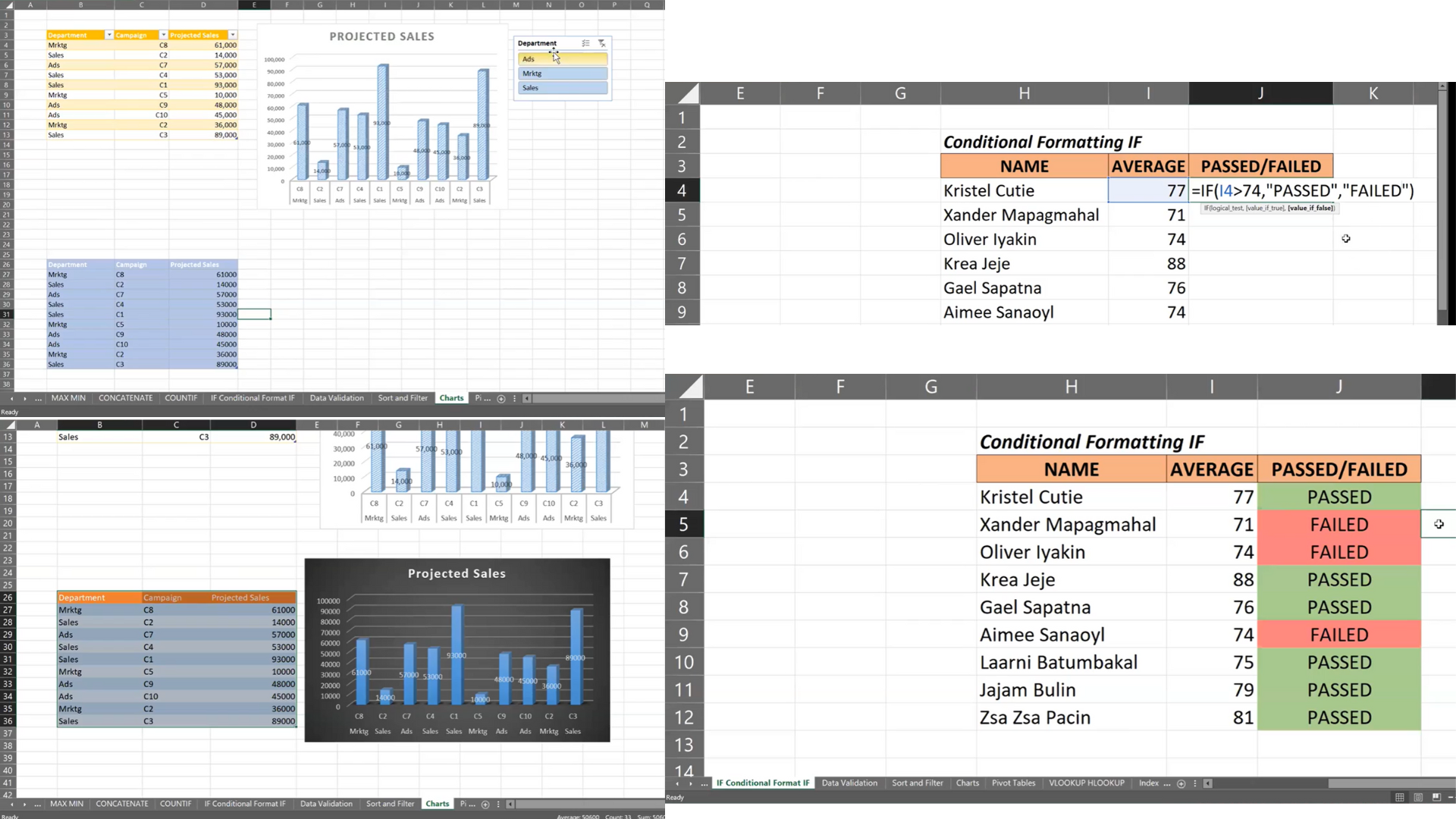Clear filter on Department slicer
Viewport: 1456px width, 819px height.
pos(601,43)
